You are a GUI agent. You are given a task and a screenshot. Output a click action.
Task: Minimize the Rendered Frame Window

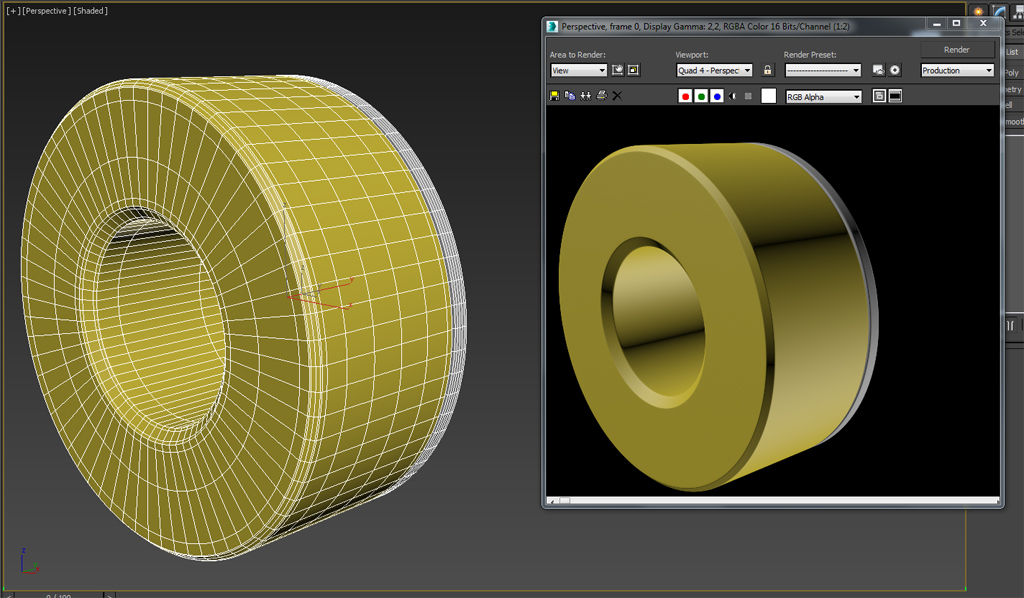point(936,24)
